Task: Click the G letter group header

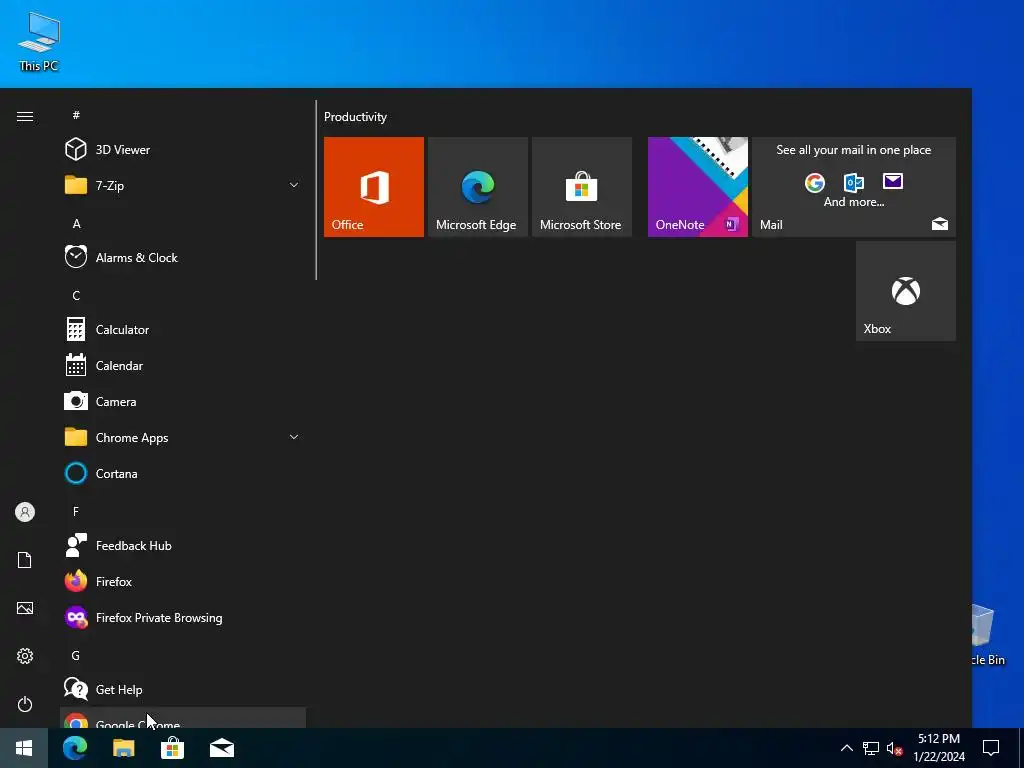Action: pos(76,655)
